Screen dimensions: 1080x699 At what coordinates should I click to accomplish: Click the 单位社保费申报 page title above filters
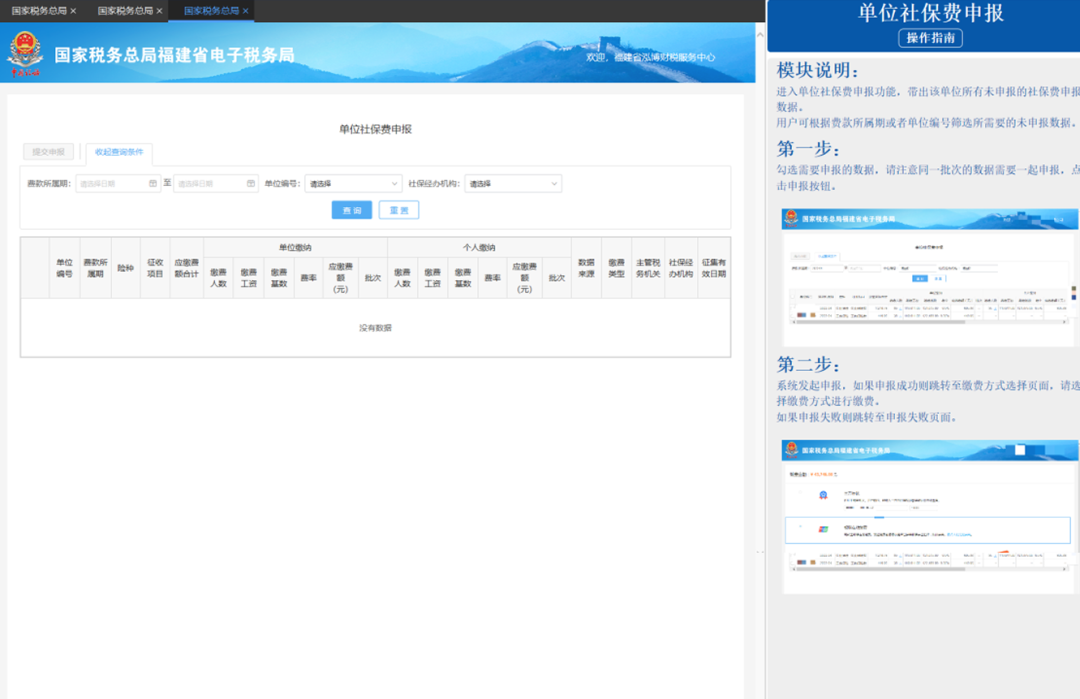tap(375, 129)
